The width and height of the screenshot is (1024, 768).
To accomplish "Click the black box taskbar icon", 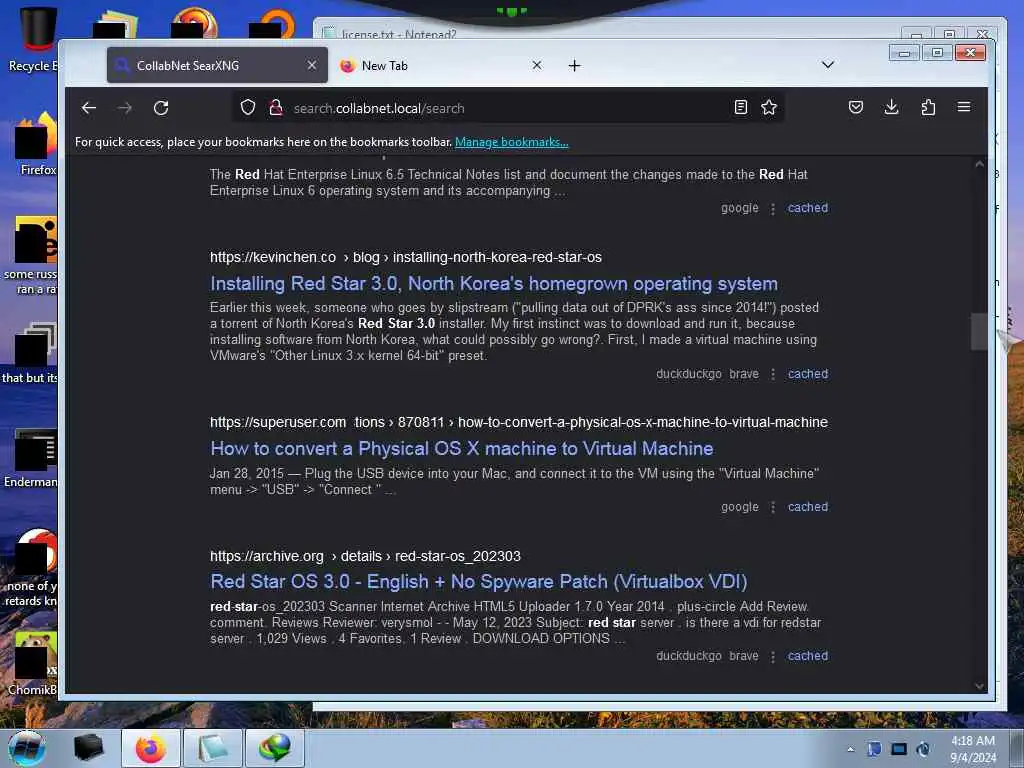I will click(89, 748).
